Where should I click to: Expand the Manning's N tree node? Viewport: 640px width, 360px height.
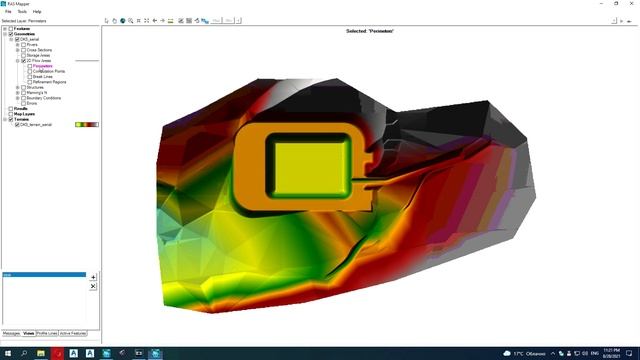[x=18, y=93]
